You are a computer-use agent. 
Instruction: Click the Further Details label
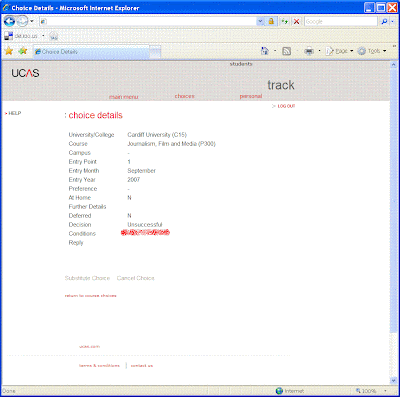pyautogui.click(x=87, y=207)
